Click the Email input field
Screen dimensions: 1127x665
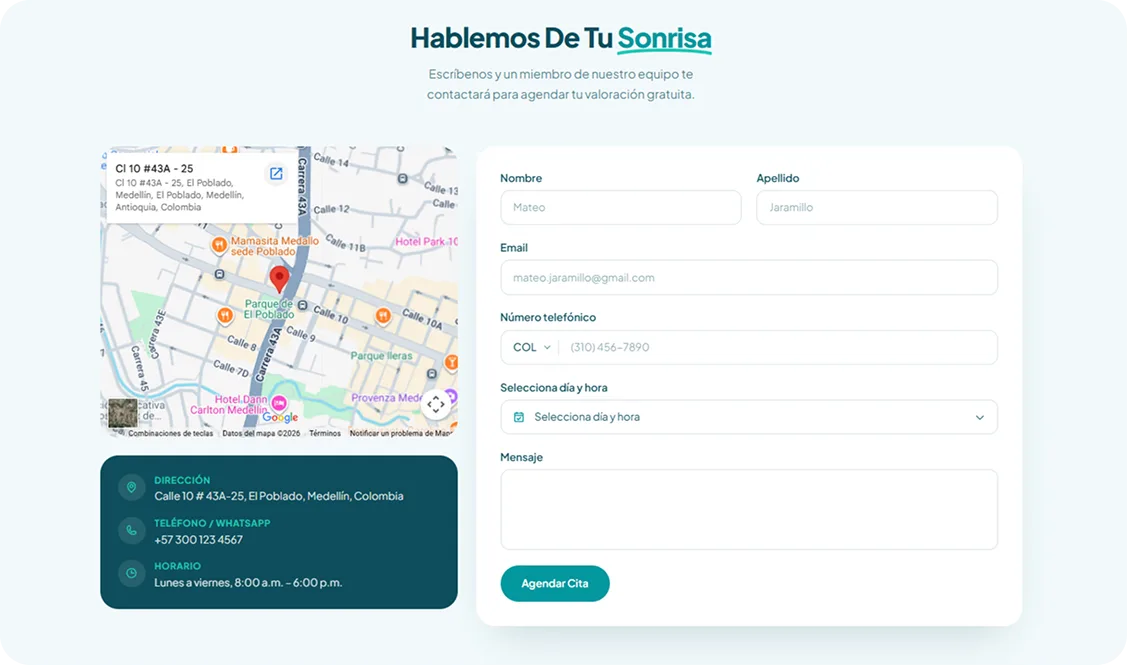point(749,278)
